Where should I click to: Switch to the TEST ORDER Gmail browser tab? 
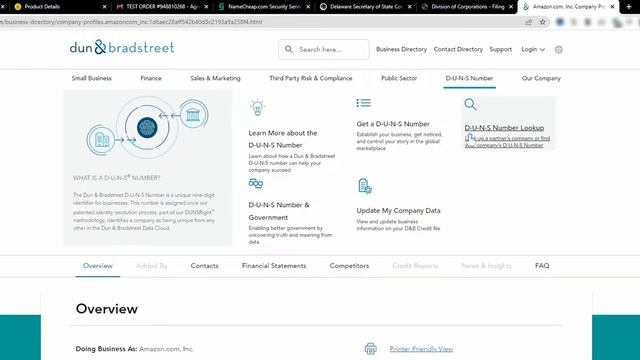point(162,7)
